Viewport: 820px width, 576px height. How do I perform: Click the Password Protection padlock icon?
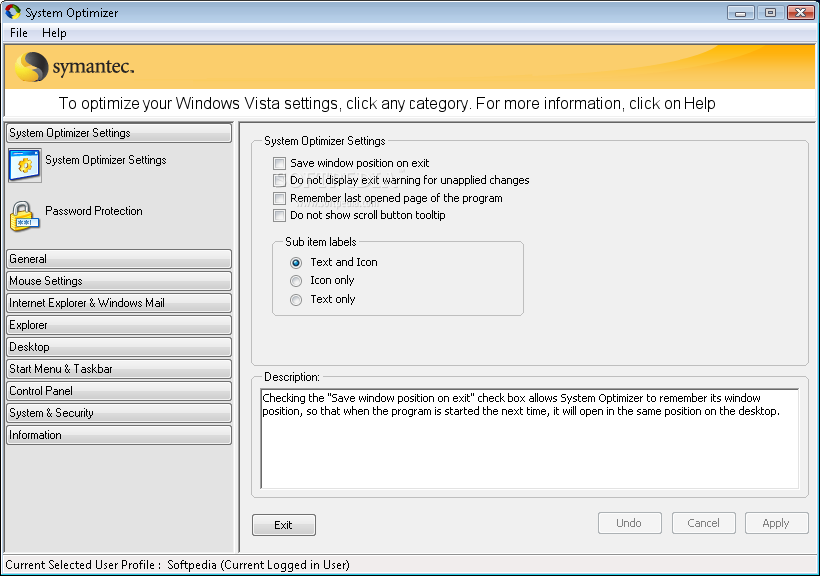click(24, 216)
